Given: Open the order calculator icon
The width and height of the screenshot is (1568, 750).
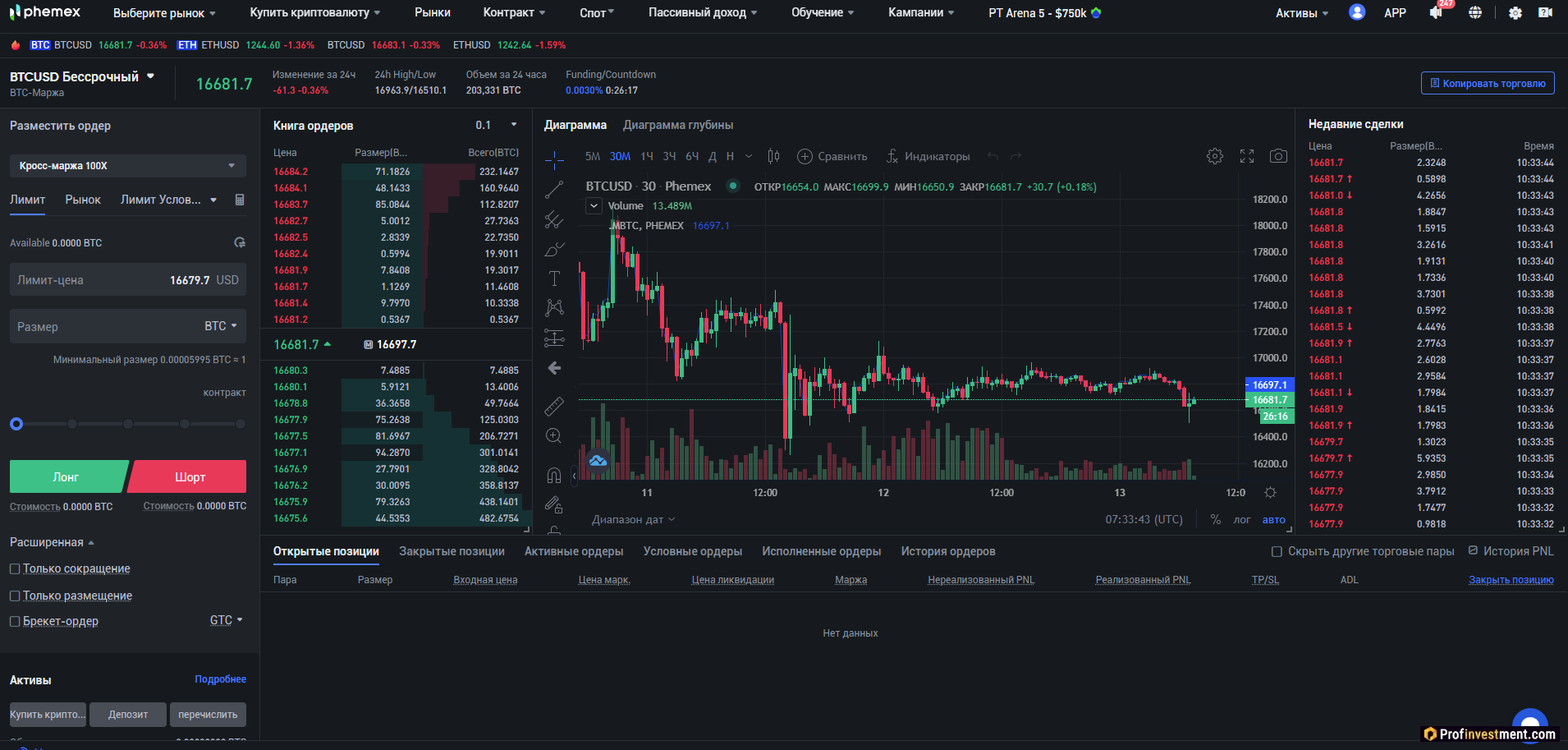Looking at the screenshot, I should pyautogui.click(x=240, y=200).
